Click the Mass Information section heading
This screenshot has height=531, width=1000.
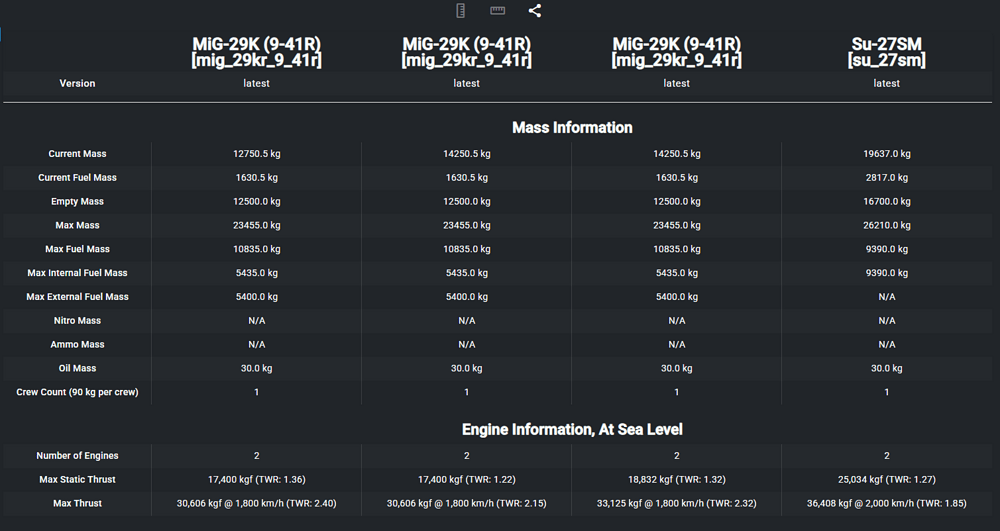pos(572,127)
